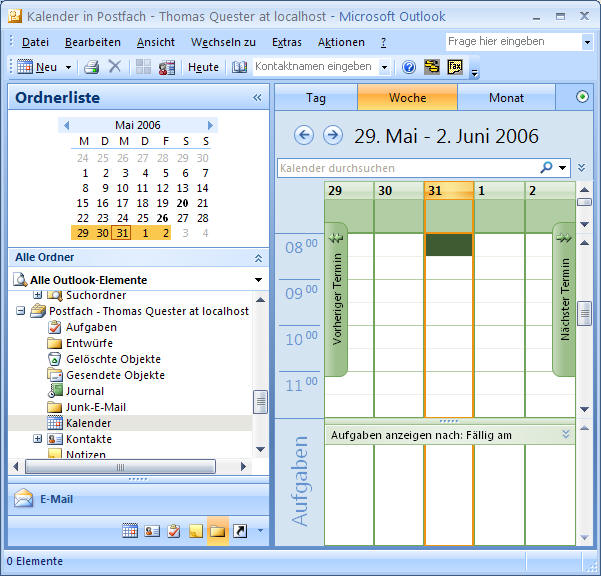The width and height of the screenshot is (601, 576).
Task: Click the Print icon in the toolbar
Action: [92, 67]
